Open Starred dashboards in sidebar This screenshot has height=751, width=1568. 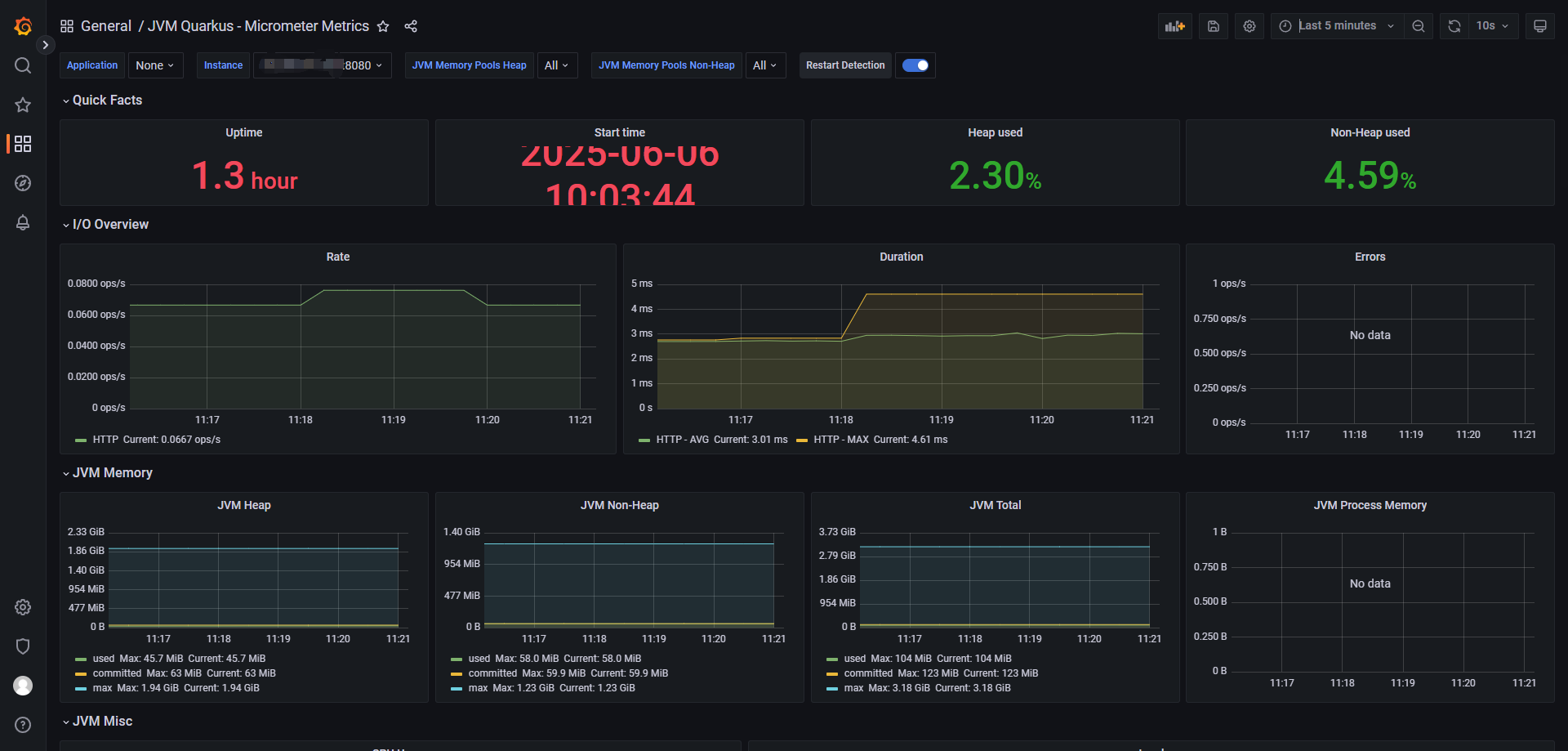click(x=23, y=105)
